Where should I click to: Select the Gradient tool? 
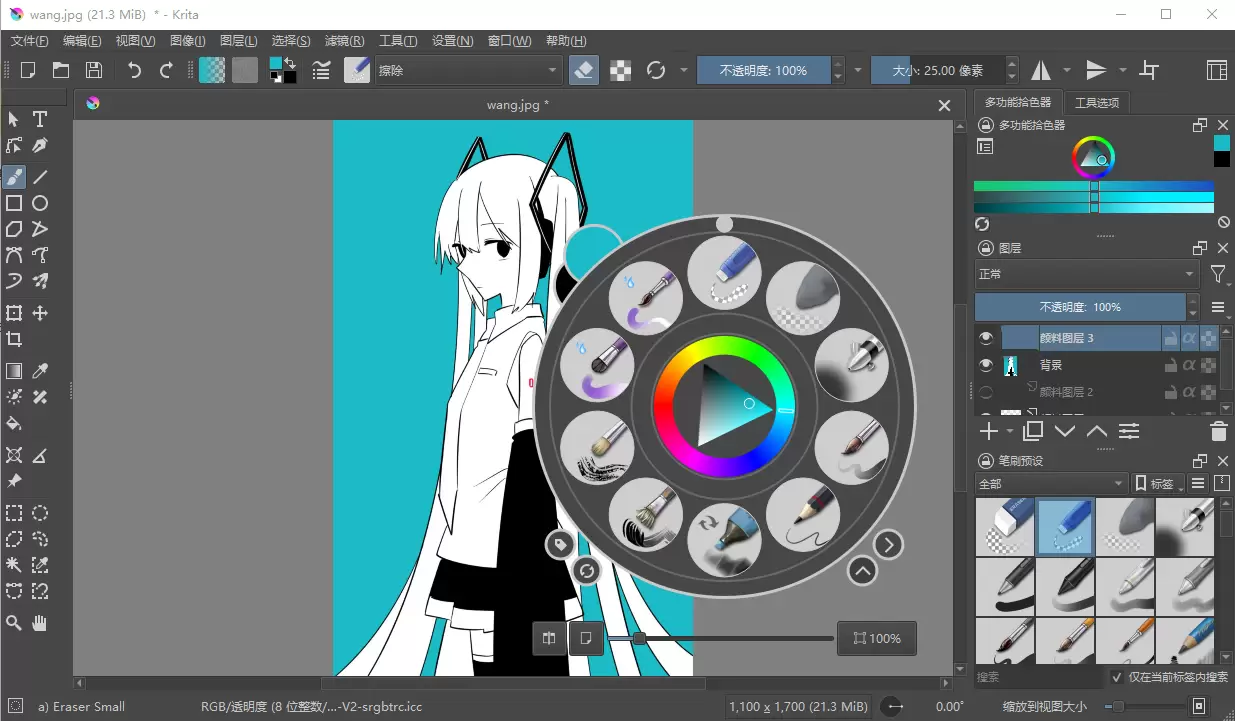coord(14,371)
